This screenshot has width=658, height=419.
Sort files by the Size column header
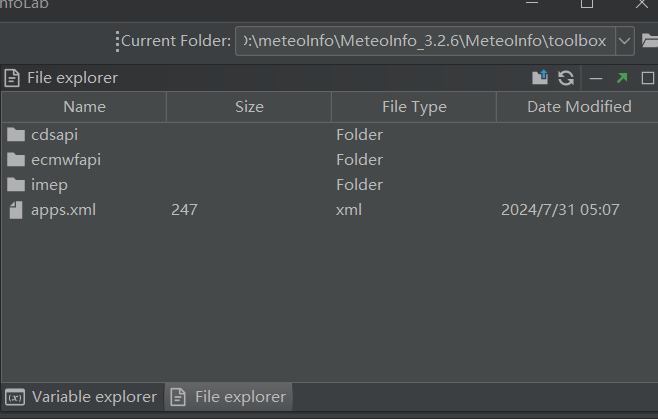point(249,107)
